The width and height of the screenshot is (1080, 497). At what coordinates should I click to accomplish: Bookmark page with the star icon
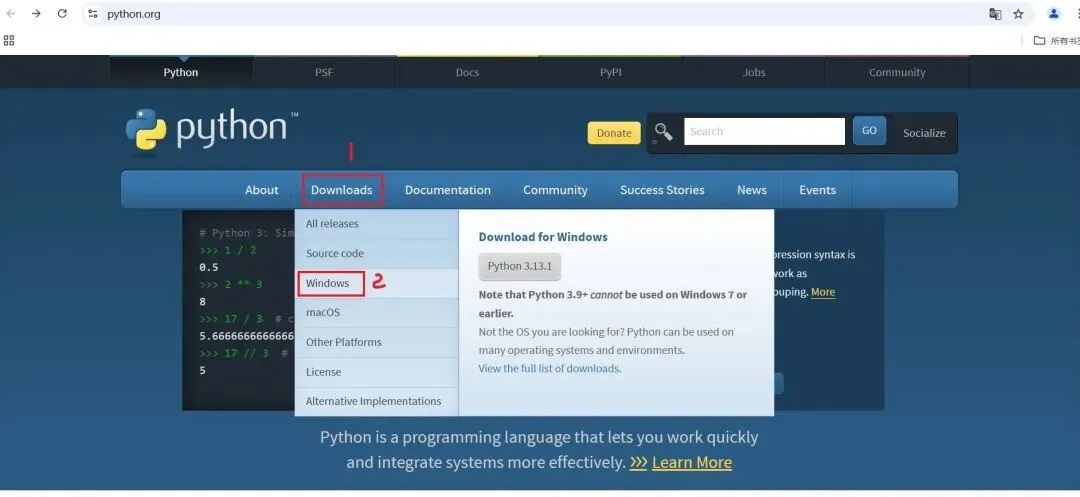coord(1019,14)
